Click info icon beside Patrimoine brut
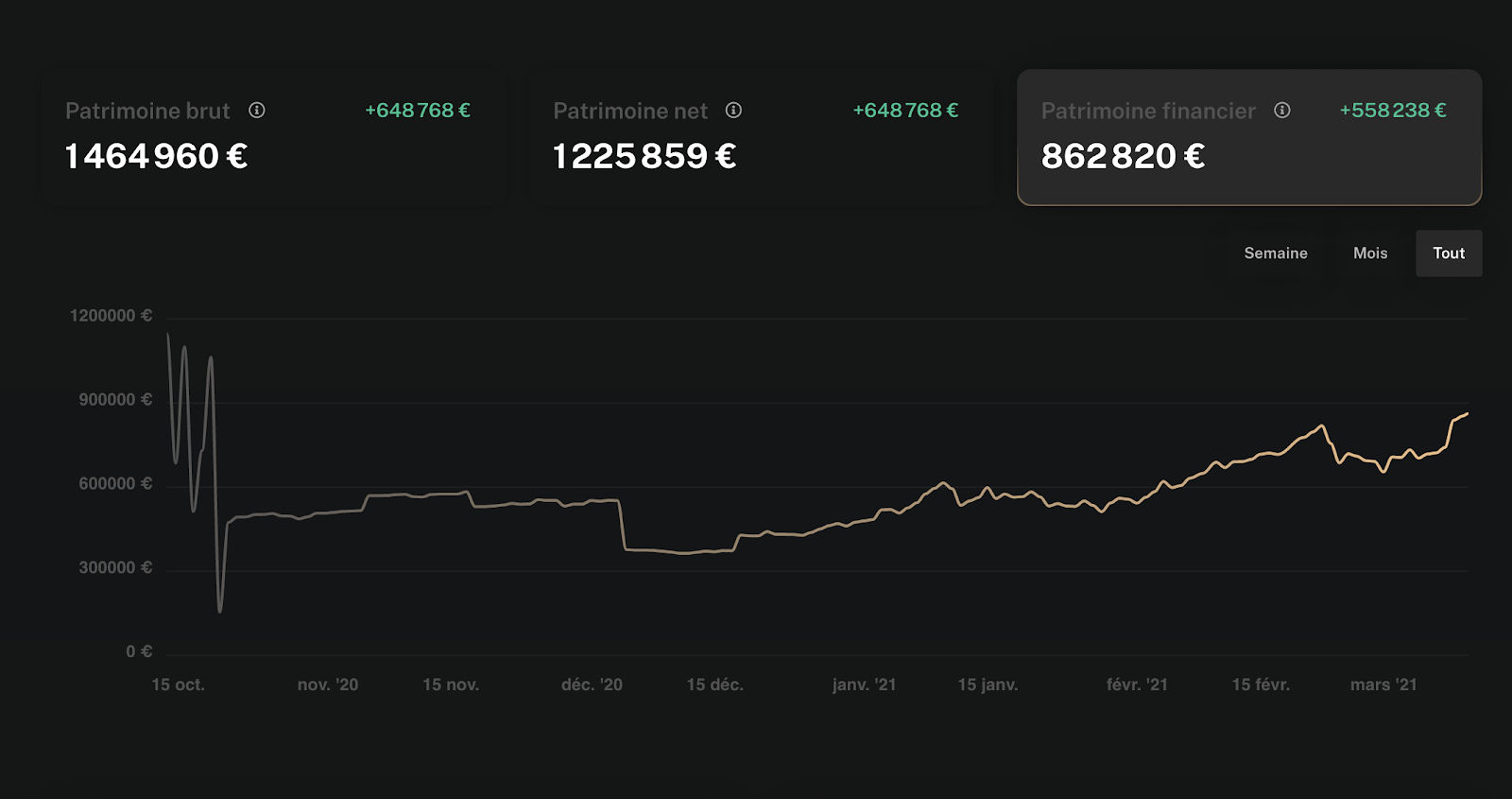 click(x=257, y=111)
